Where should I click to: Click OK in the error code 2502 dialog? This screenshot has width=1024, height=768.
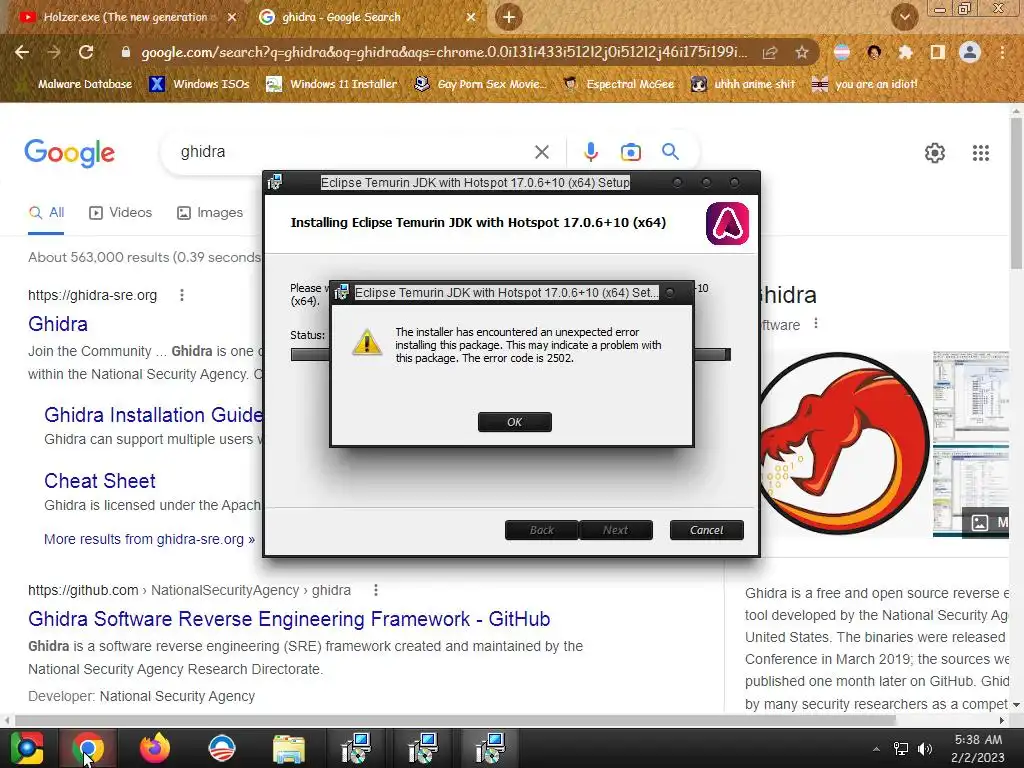click(515, 422)
